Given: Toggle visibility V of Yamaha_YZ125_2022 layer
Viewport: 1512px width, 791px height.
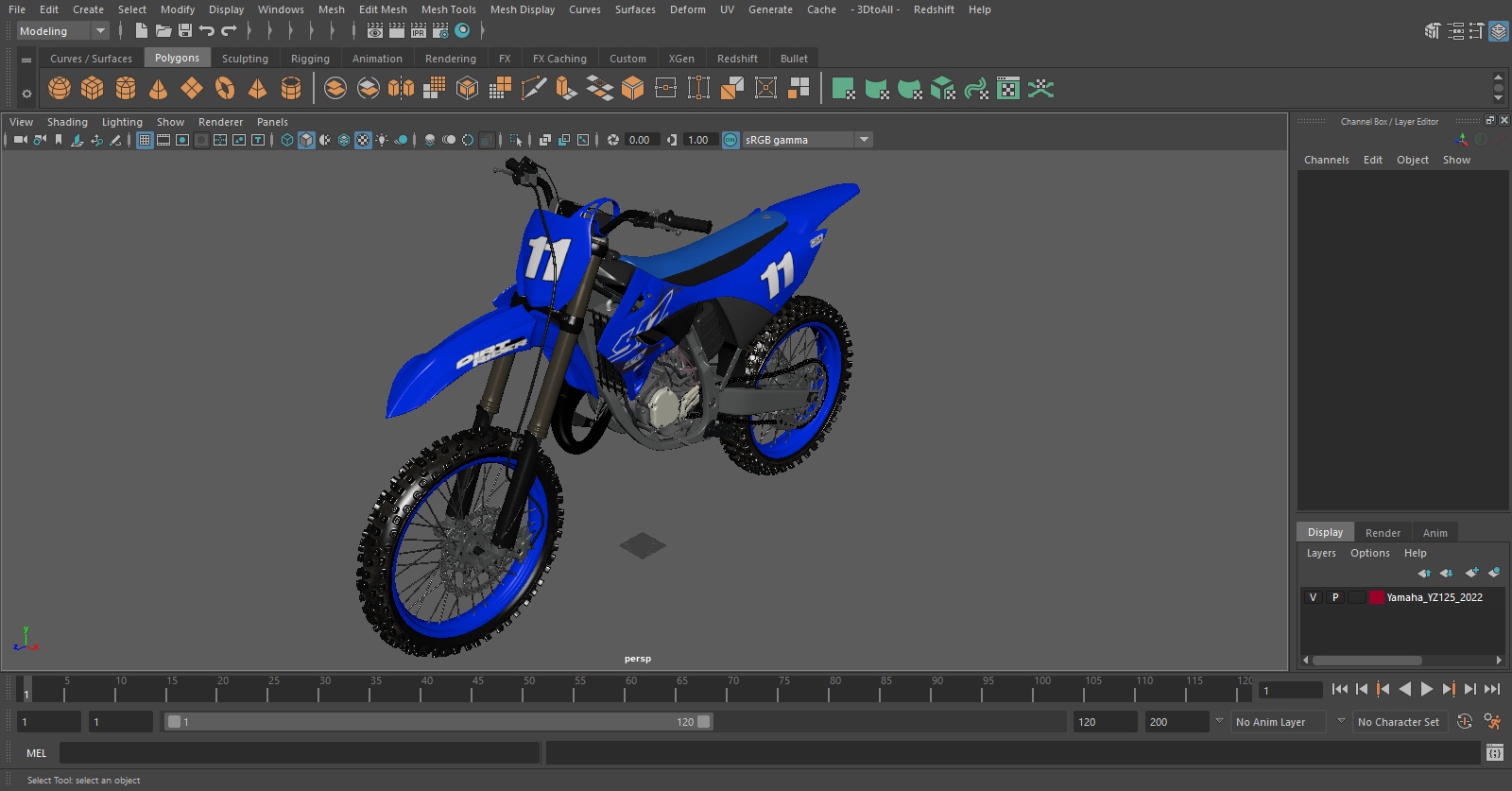Looking at the screenshot, I should (x=1313, y=597).
